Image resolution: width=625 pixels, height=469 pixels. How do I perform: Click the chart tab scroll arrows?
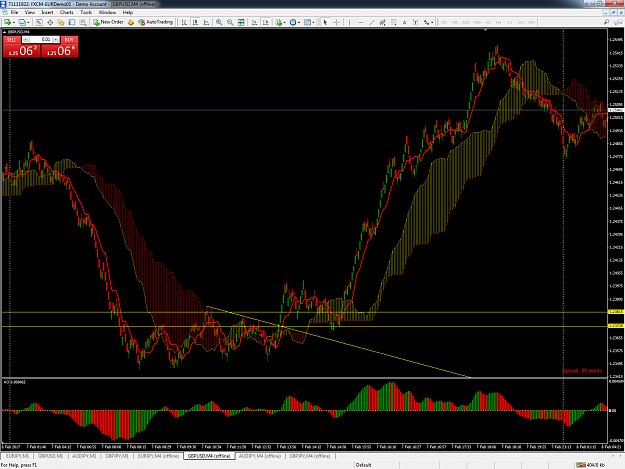619,455
